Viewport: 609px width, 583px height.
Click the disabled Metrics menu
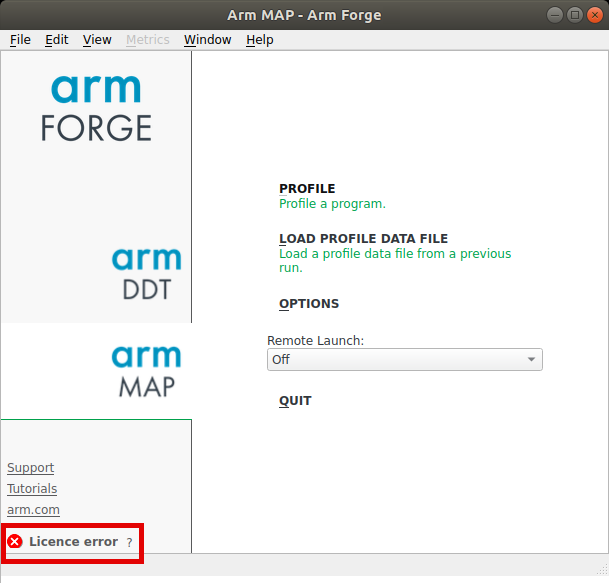[148, 40]
